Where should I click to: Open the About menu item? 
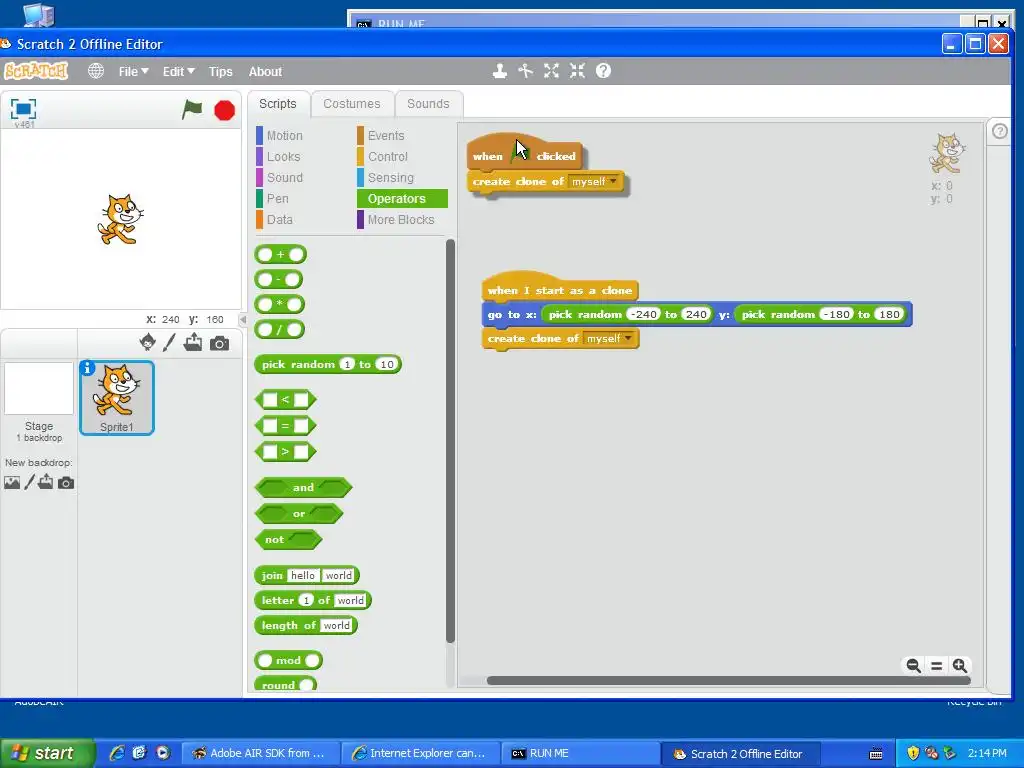[x=265, y=71]
